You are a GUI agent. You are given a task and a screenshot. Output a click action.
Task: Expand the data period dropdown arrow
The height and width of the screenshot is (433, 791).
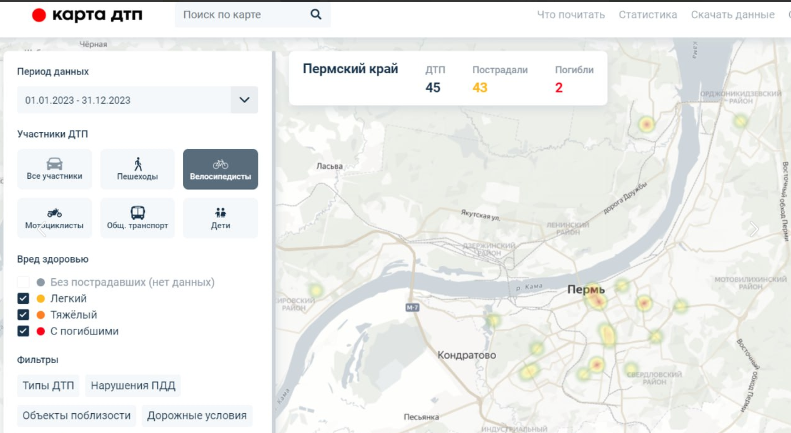click(244, 100)
